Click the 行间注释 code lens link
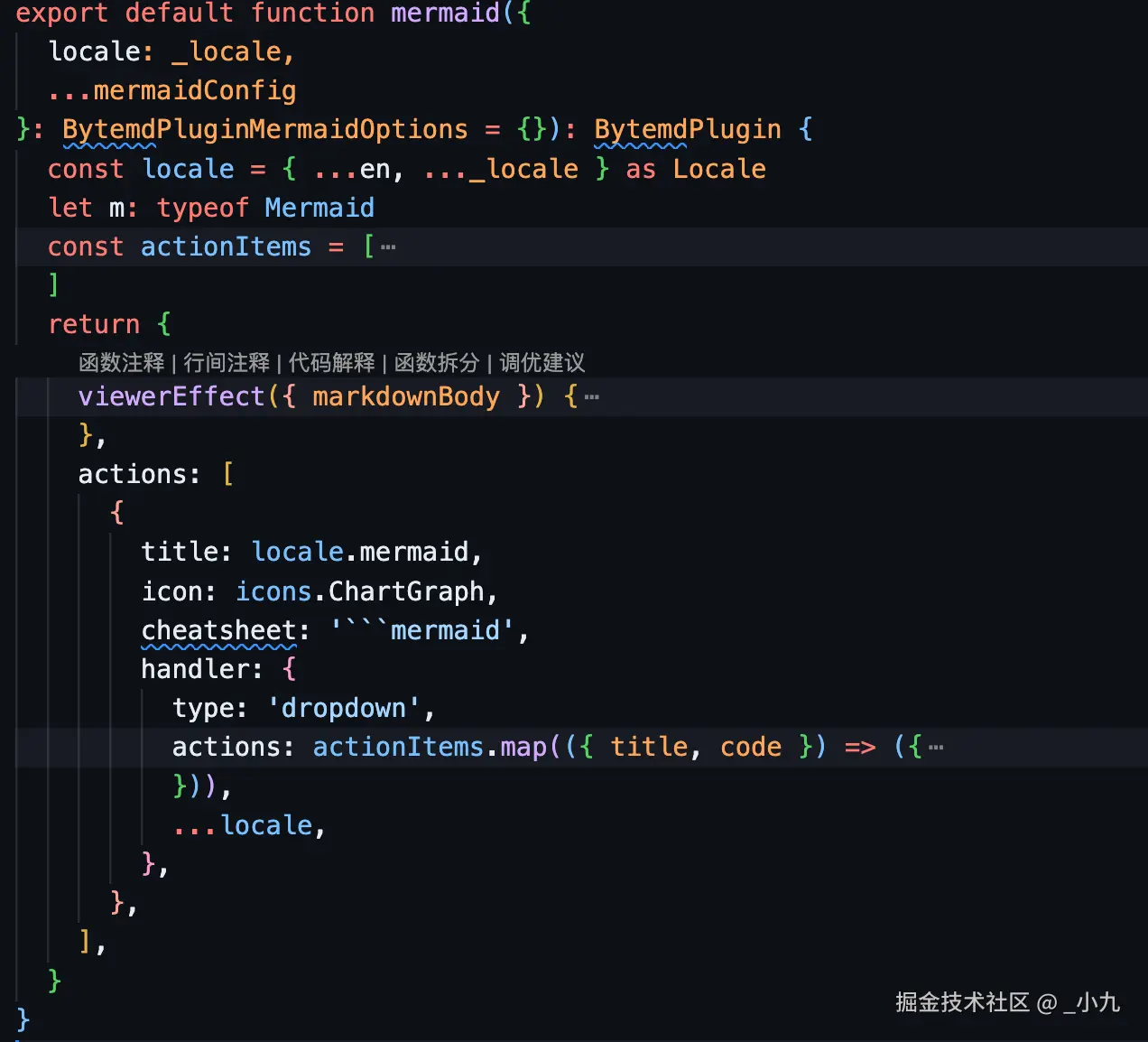Viewport: 1148px width, 1042px height. tap(227, 363)
